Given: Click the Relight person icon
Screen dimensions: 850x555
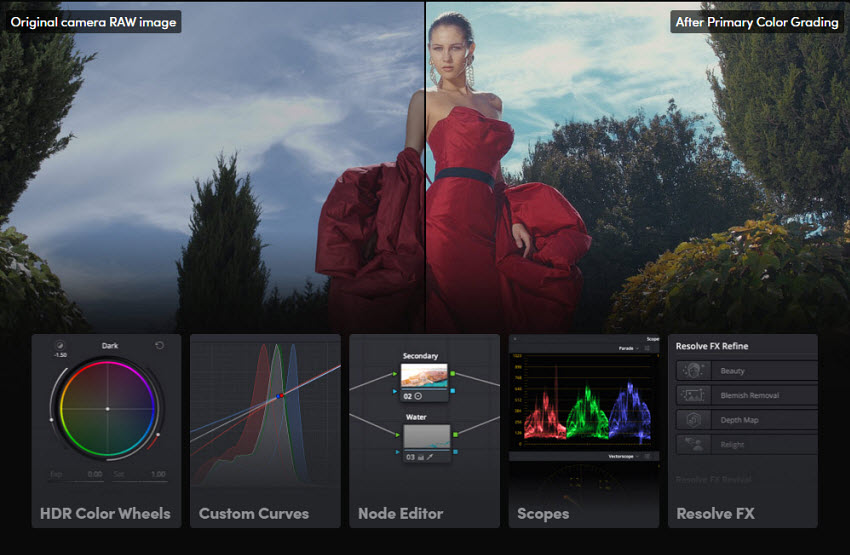Looking at the screenshot, I should point(693,444).
